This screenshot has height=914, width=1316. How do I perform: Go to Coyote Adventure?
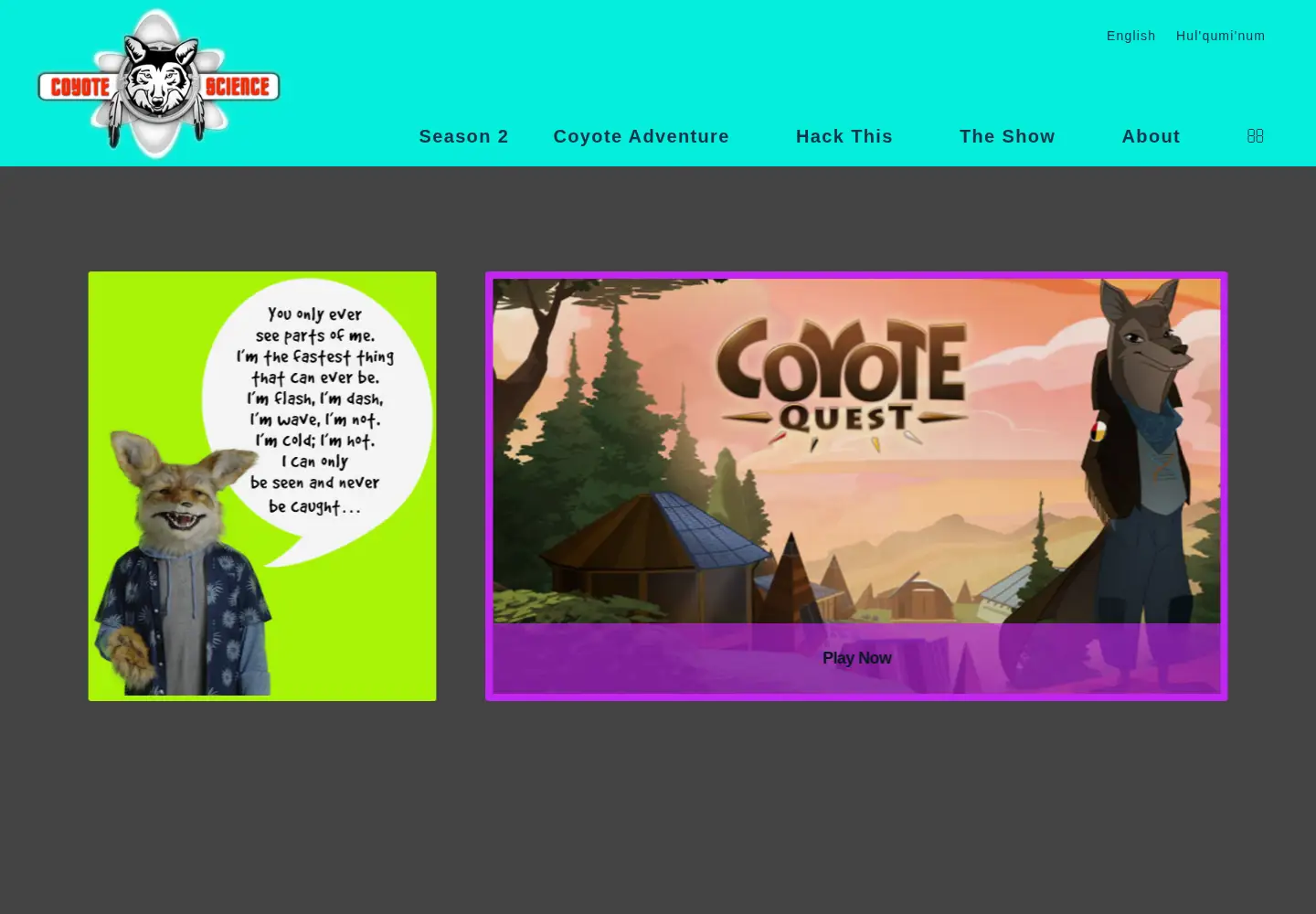click(642, 136)
